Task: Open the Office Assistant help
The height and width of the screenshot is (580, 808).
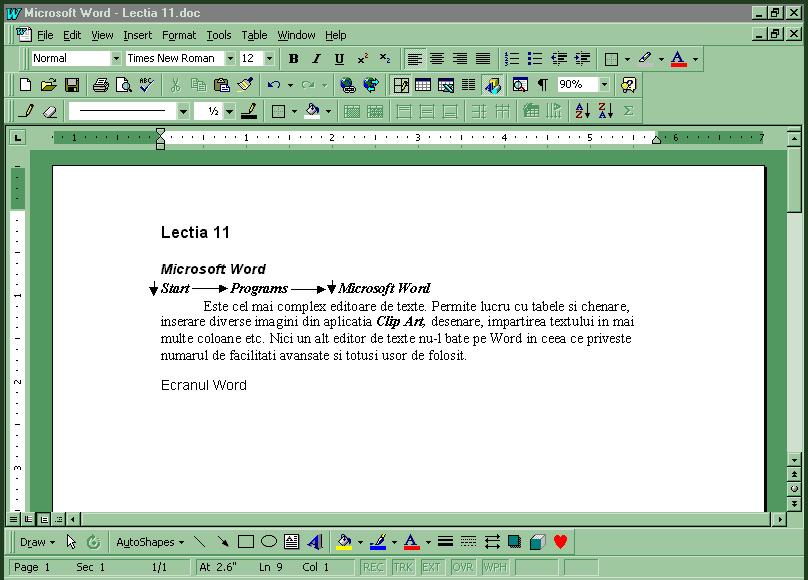Action: click(x=628, y=84)
